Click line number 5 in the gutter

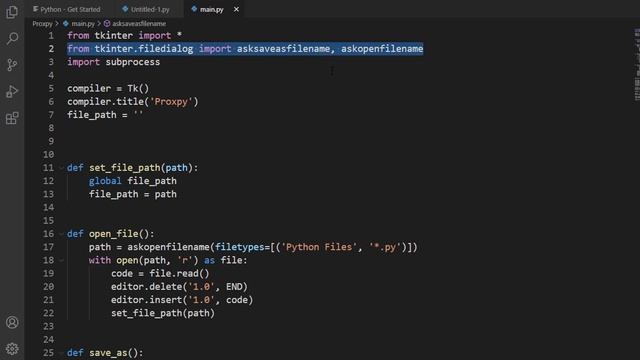pos(51,89)
